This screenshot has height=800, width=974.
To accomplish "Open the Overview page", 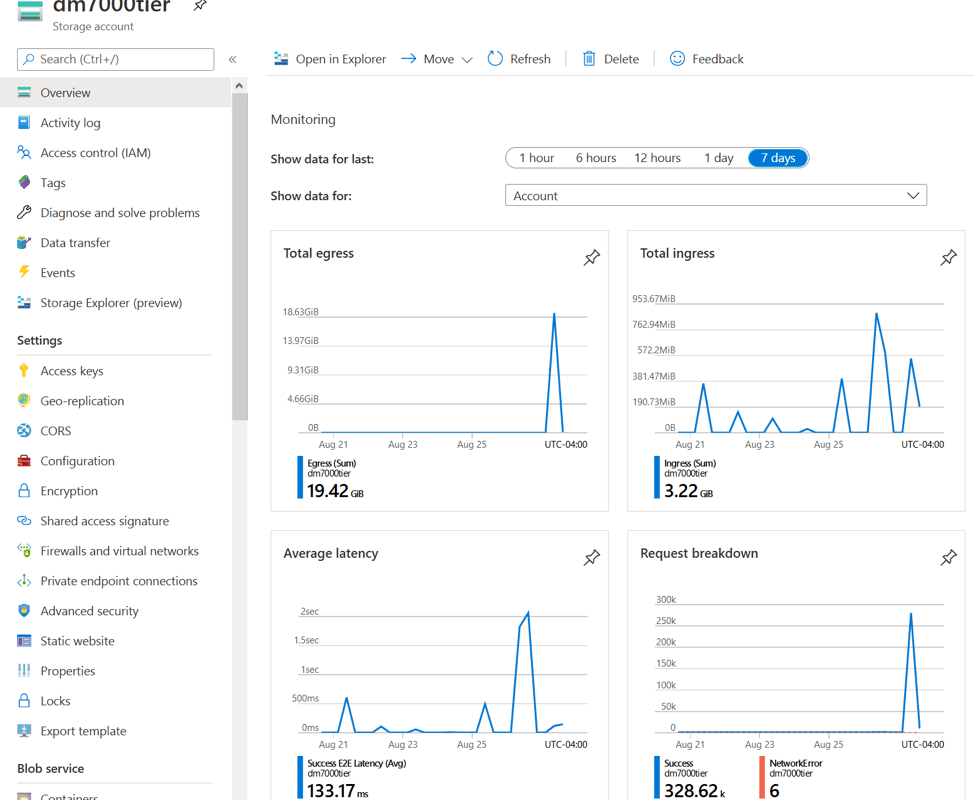I will [116, 93].
